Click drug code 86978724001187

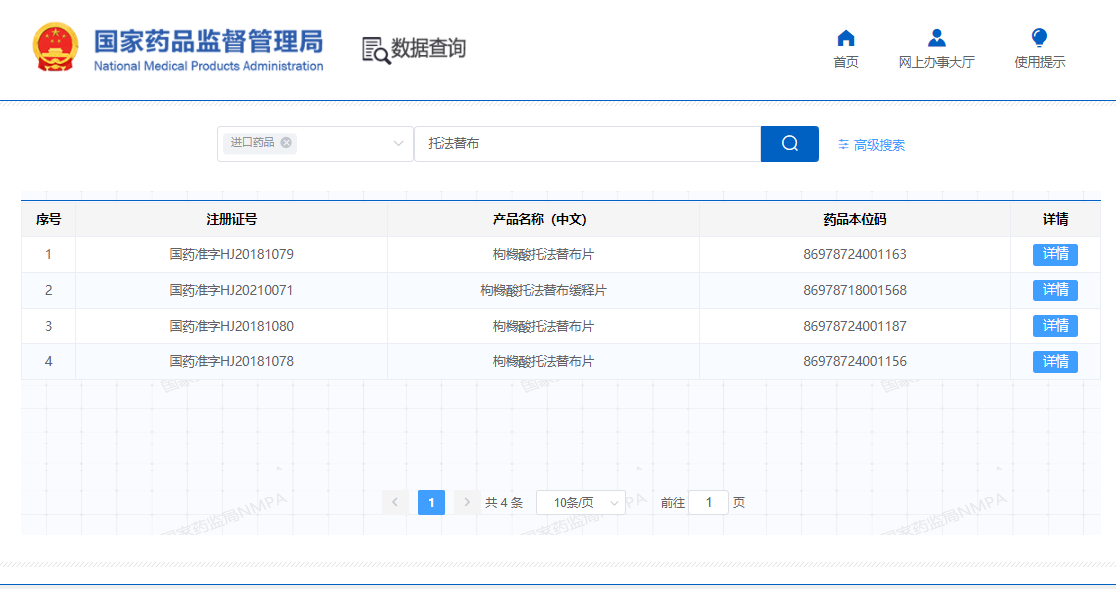click(x=855, y=326)
